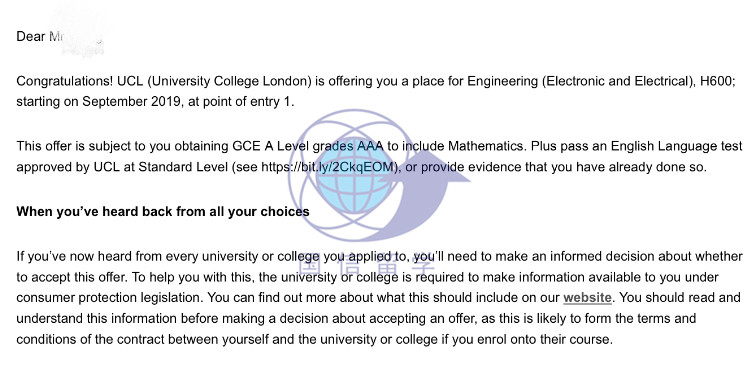Viewport: 750px width, 365px height.
Task: Click the blurred recipient name after Dear
Action: pyautogui.click(x=77, y=36)
